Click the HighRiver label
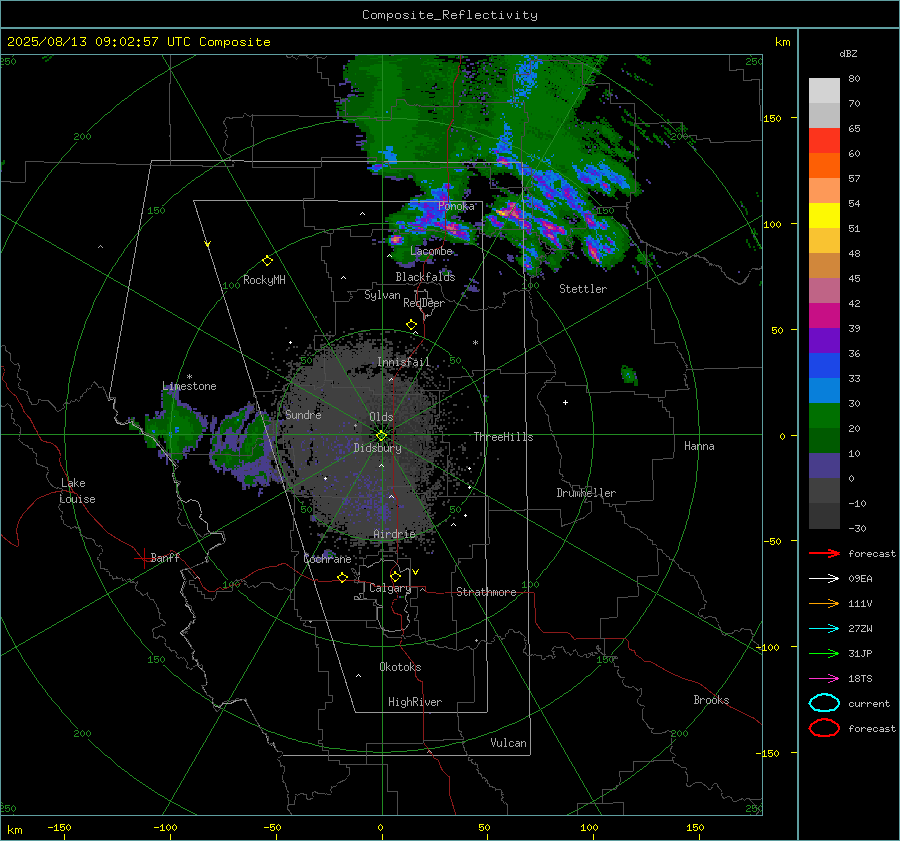This screenshot has width=900, height=841. click(x=415, y=702)
